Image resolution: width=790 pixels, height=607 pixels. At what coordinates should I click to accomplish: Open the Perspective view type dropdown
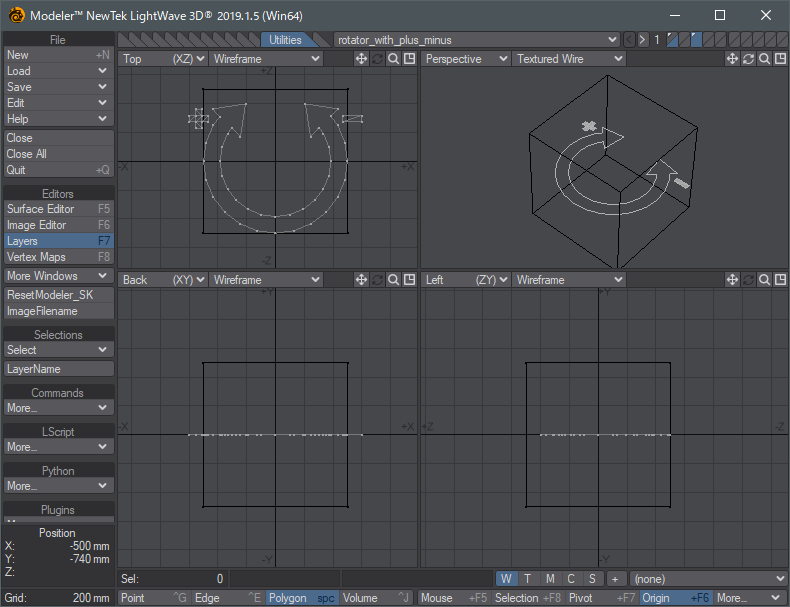(x=465, y=59)
